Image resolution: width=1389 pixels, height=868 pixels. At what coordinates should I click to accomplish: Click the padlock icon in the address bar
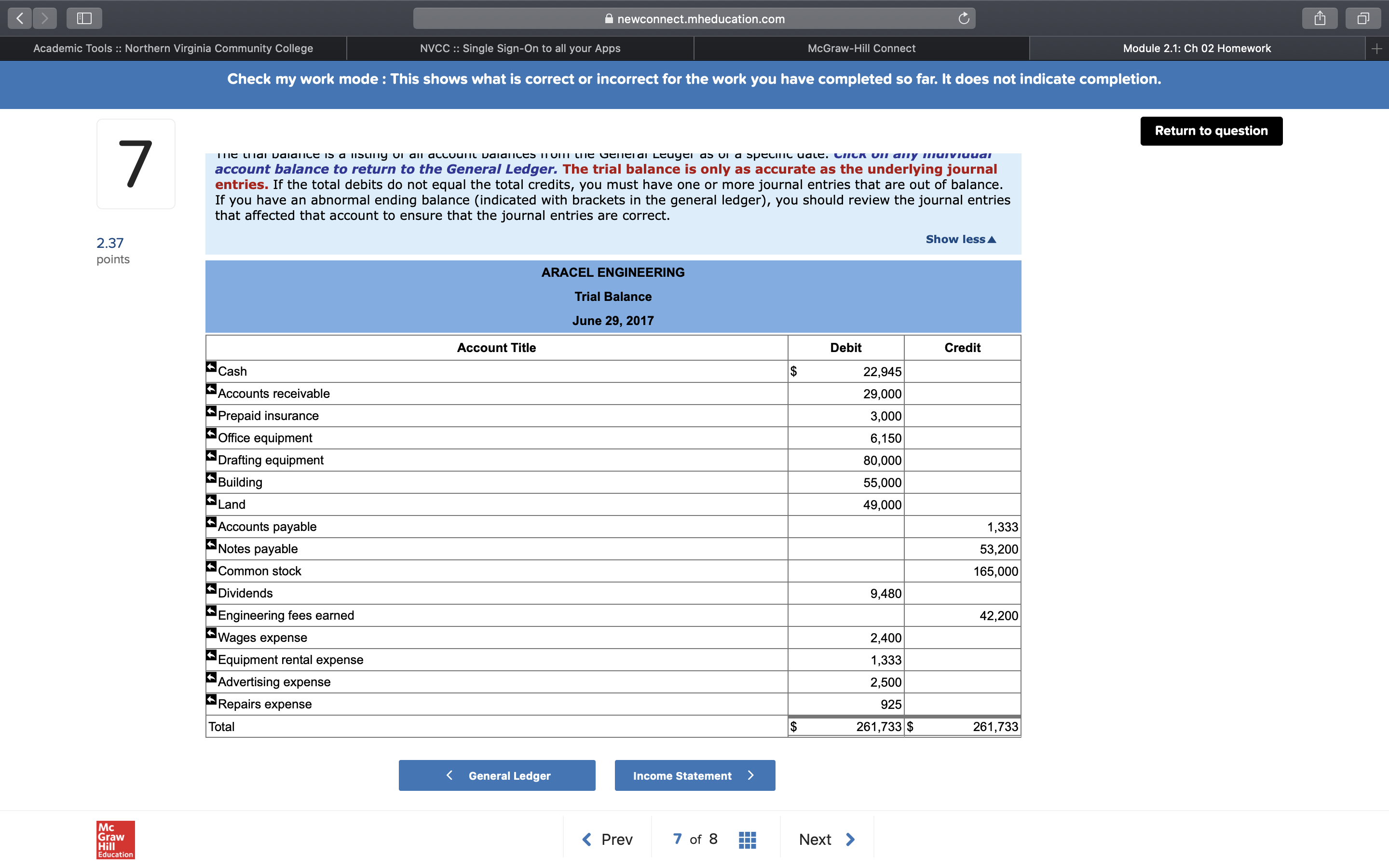pyautogui.click(x=610, y=18)
